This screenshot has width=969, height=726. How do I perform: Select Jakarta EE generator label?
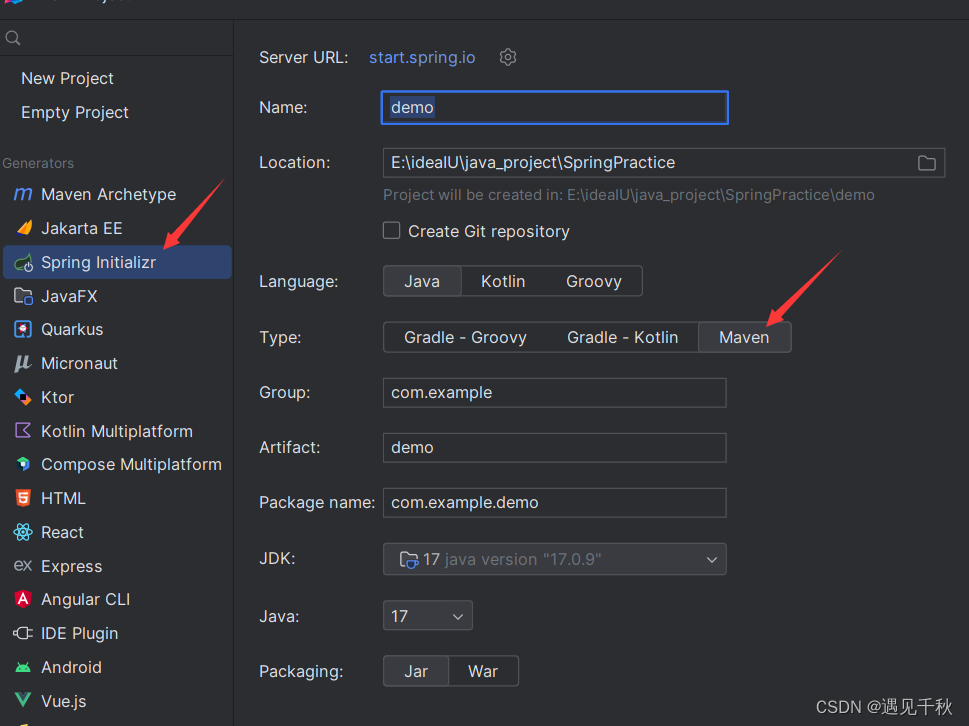point(82,229)
